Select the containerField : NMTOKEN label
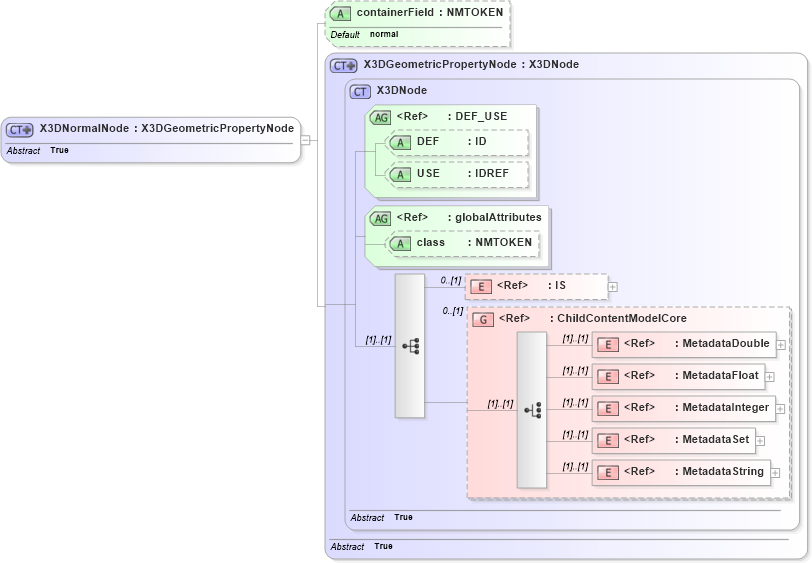812x563 pixels. tap(430, 12)
